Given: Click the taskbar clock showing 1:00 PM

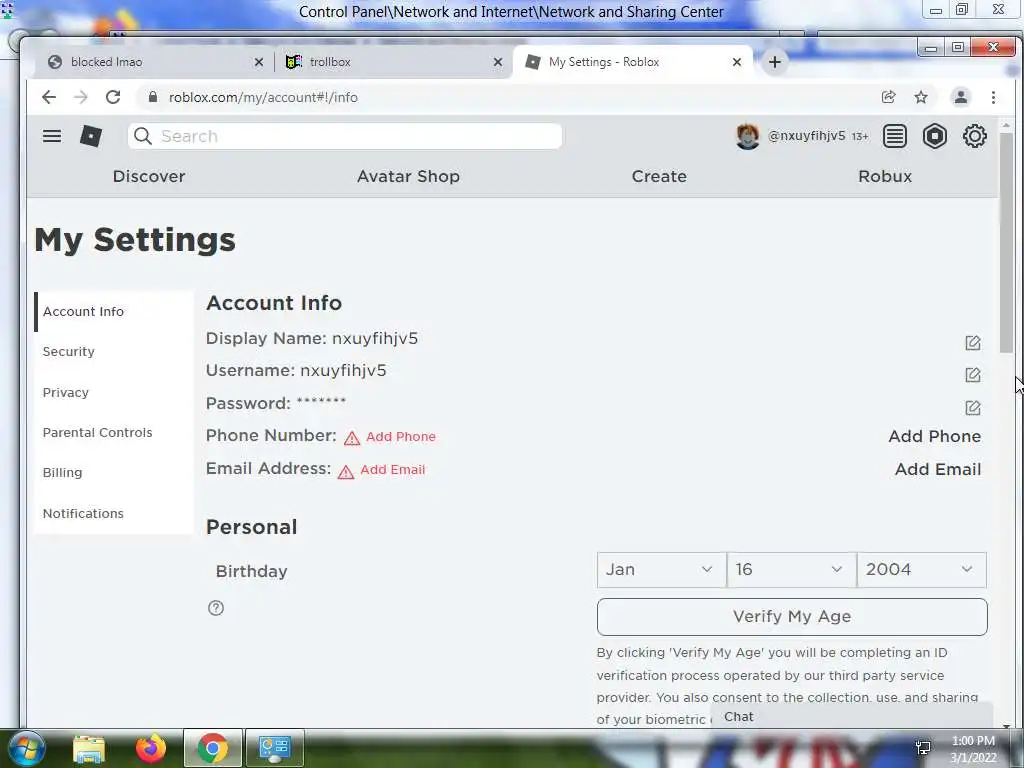Looking at the screenshot, I should pos(973,749).
